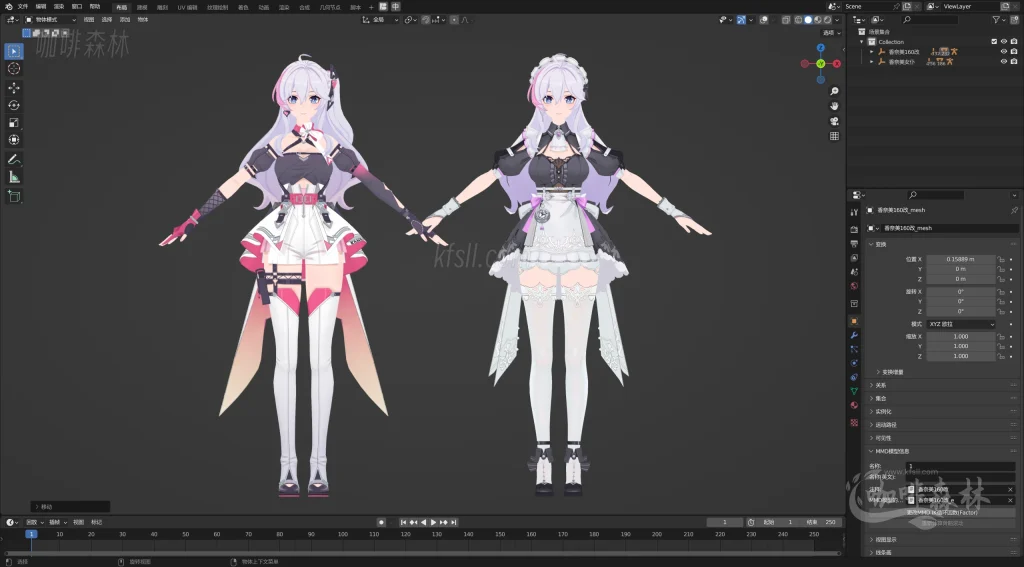The width and height of the screenshot is (1024, 567).
Task: Click the timeline play button
Action: 433,523
